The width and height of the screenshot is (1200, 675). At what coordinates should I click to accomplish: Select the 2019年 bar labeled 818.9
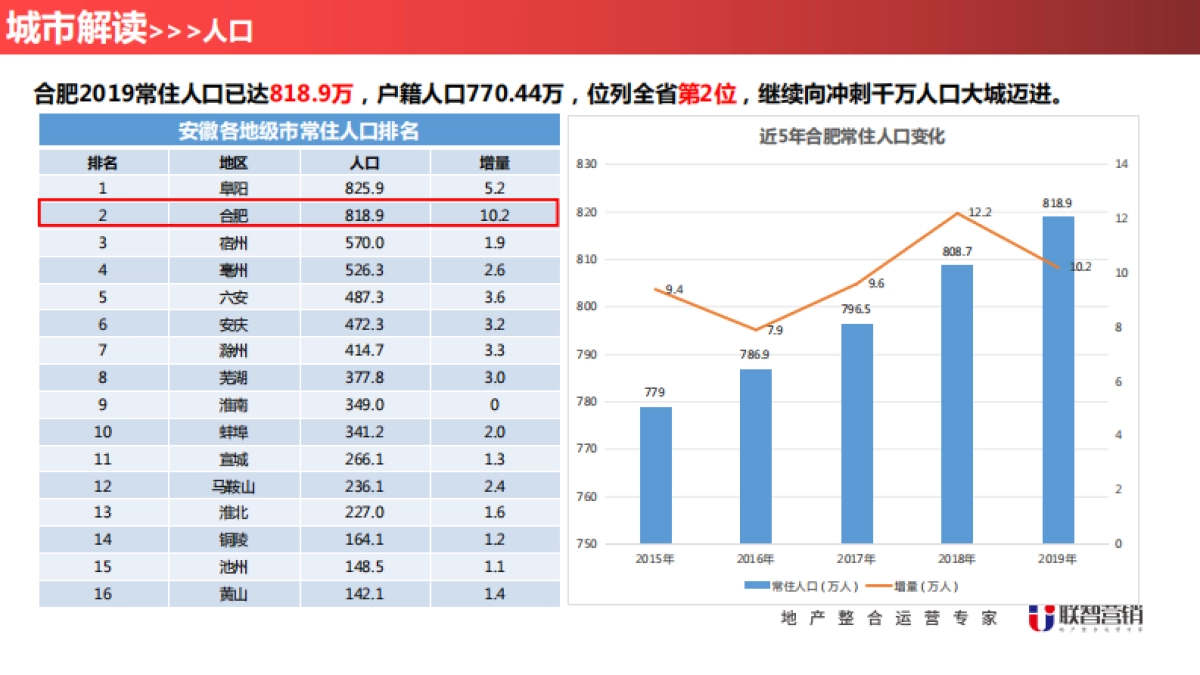coord(1057,380)
